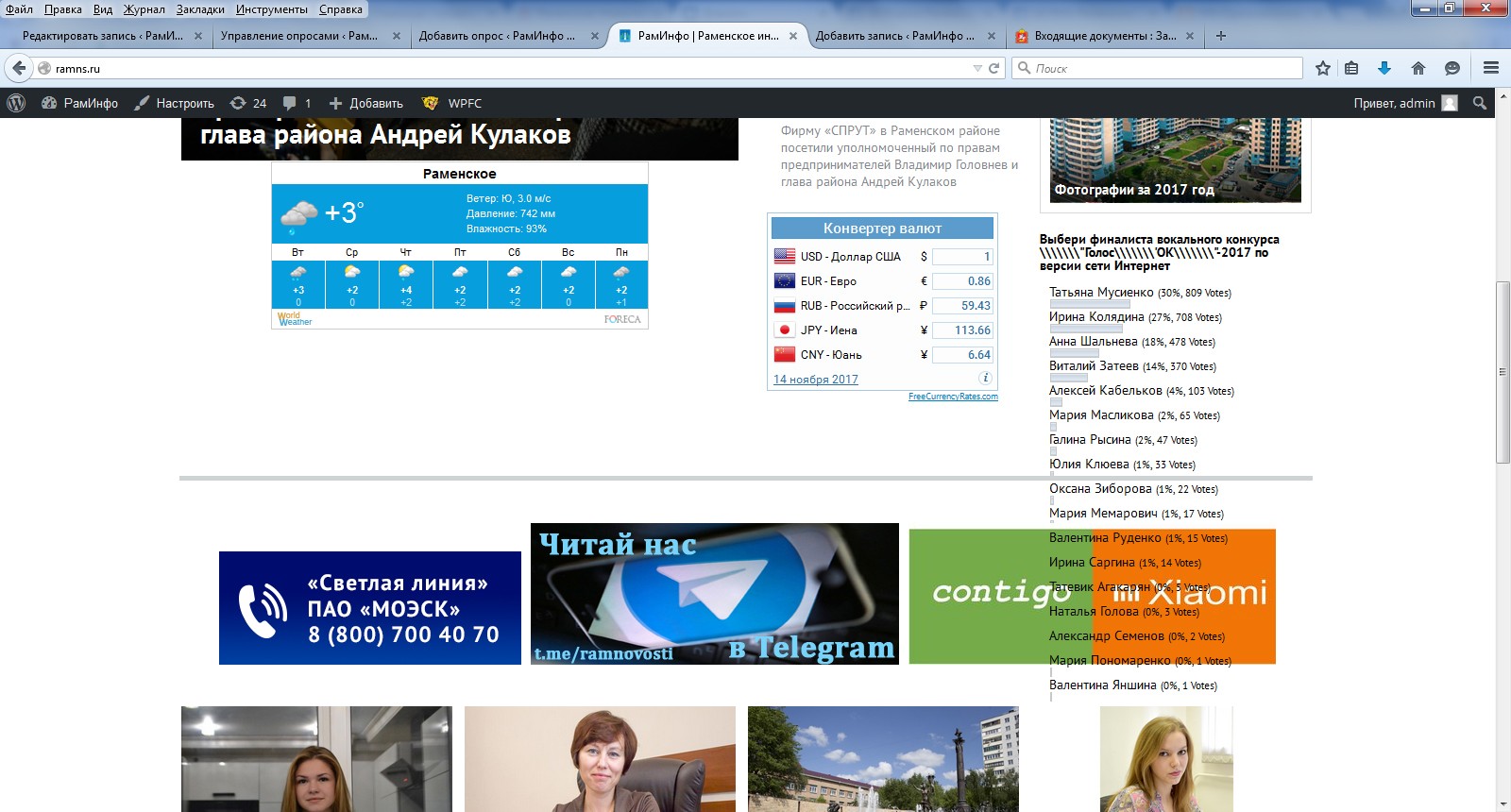The width and height of the screenshot is (1511, 812).
Task: Click the admin bar search magnifier
Action: click(x=1480, y=103)
